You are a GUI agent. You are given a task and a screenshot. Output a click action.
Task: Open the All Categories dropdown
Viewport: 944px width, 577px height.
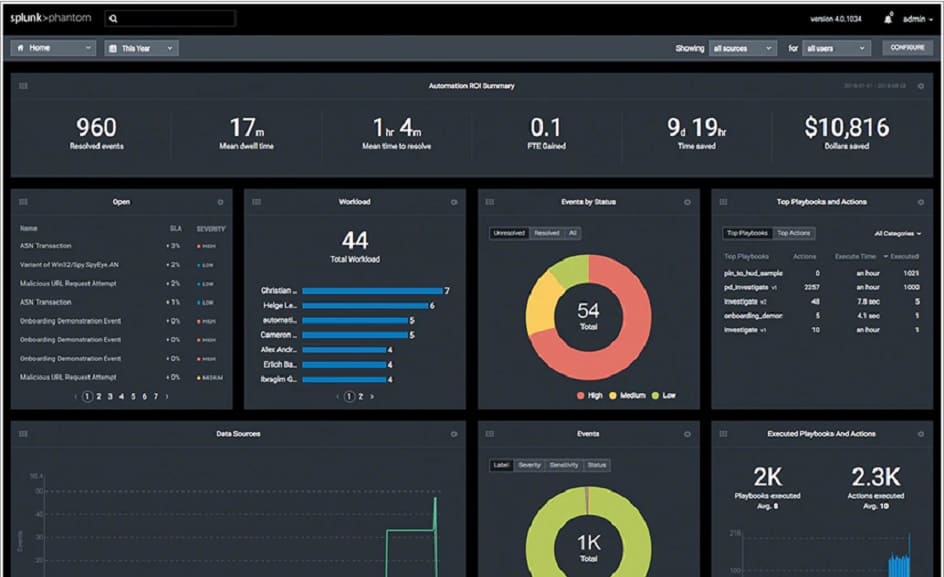pyautogui.click(x=897, y=234)
